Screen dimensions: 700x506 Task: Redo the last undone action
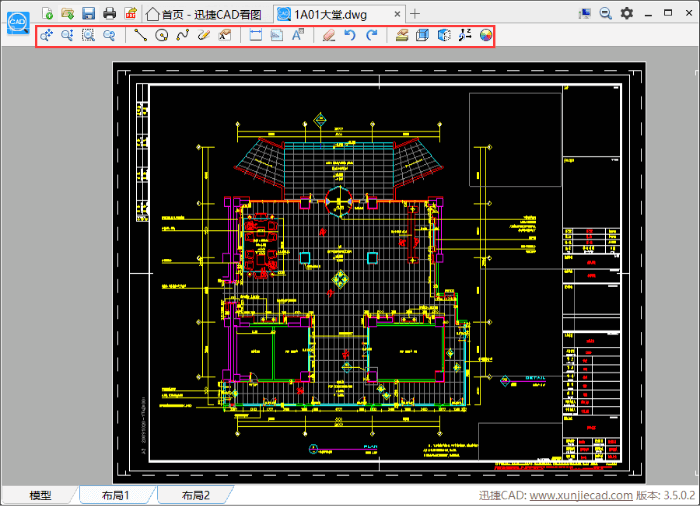371,36
